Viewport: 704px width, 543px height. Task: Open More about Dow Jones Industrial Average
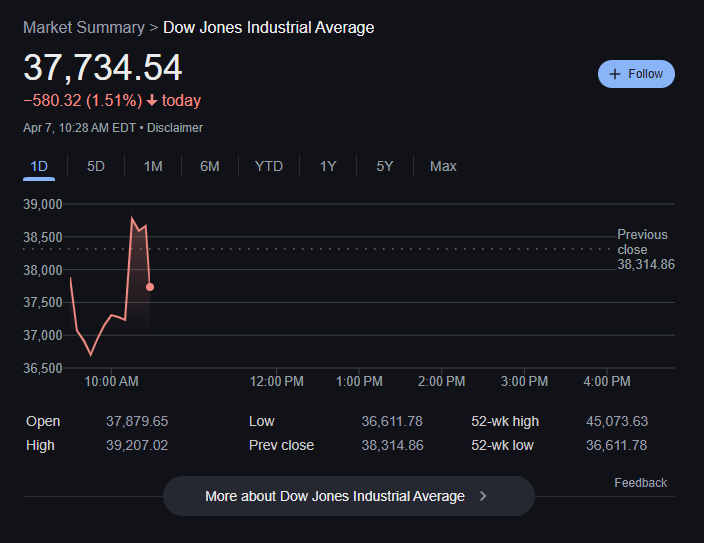tap(349, 496)
